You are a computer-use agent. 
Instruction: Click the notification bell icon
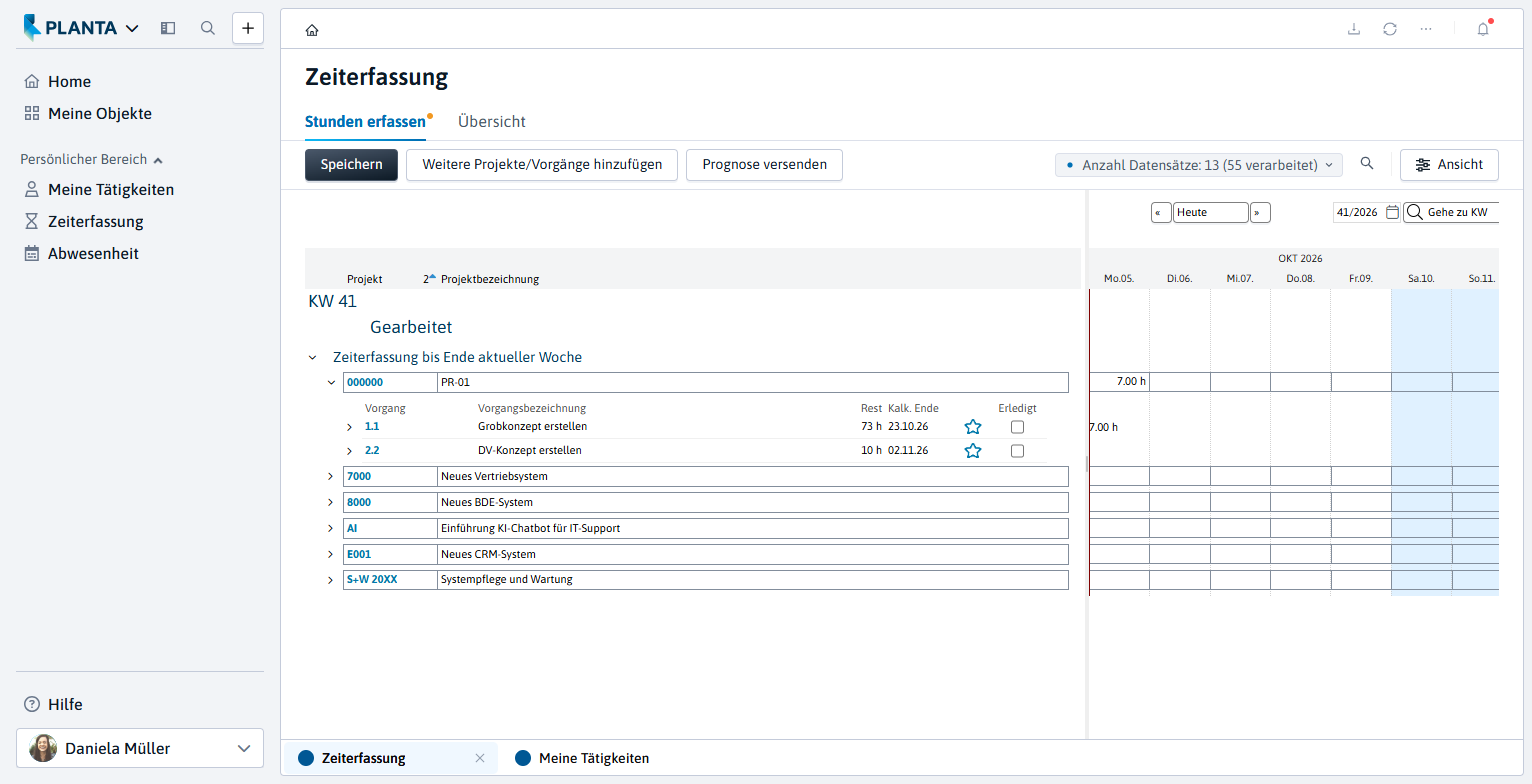1483,29
